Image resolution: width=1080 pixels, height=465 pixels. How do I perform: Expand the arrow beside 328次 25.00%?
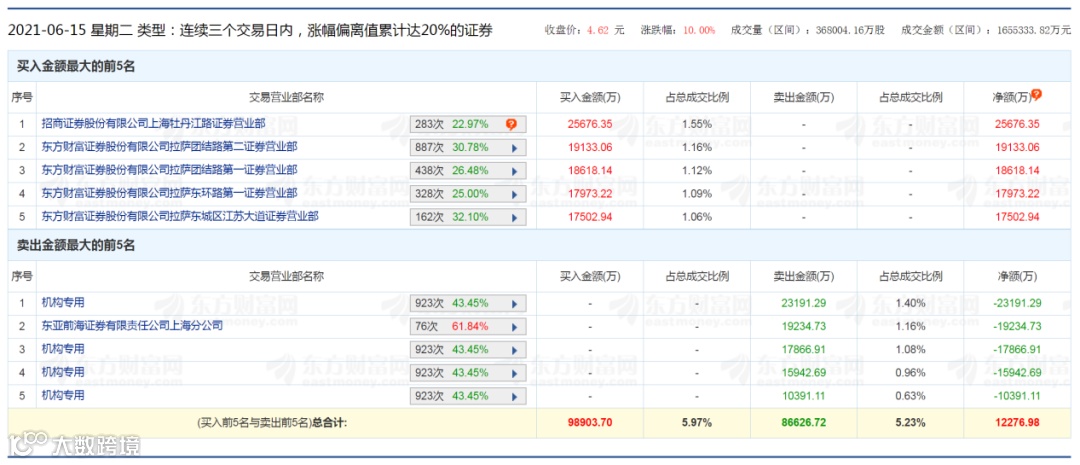(514, 194)
